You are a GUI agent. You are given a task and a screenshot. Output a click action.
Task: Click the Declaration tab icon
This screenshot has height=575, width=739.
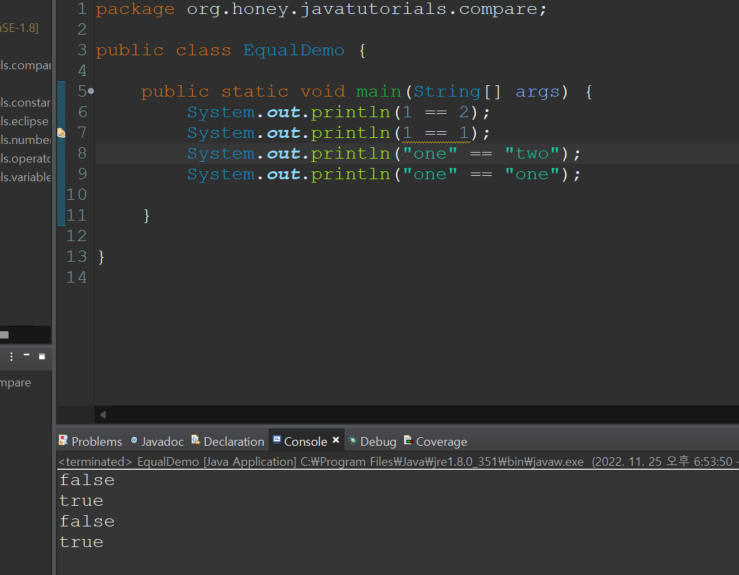tap(196, 440)
